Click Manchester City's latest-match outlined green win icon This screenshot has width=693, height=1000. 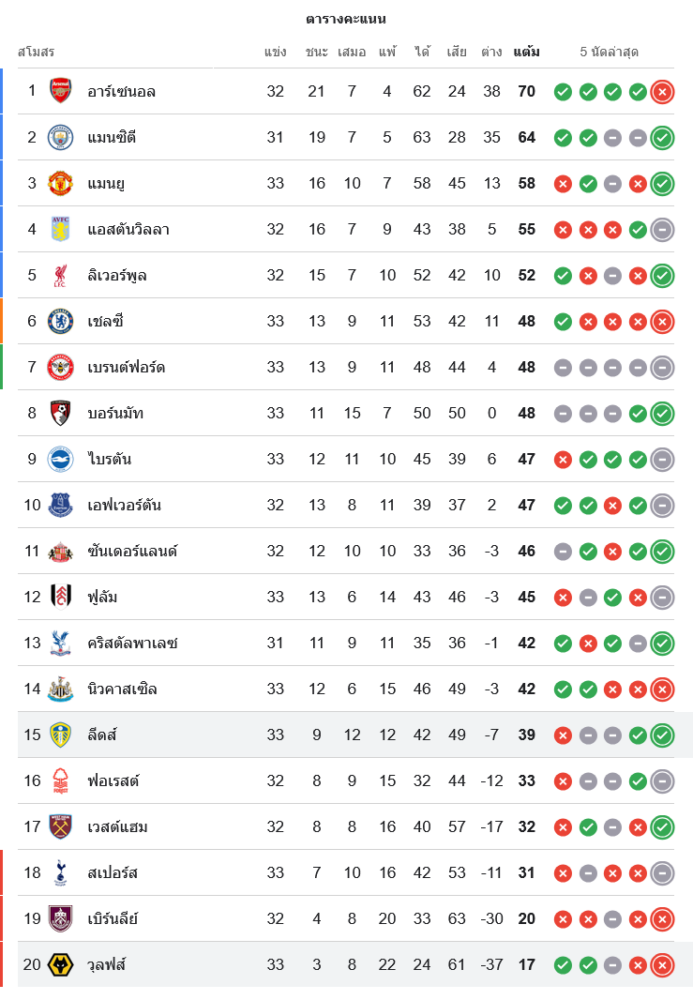pos(662,138)
